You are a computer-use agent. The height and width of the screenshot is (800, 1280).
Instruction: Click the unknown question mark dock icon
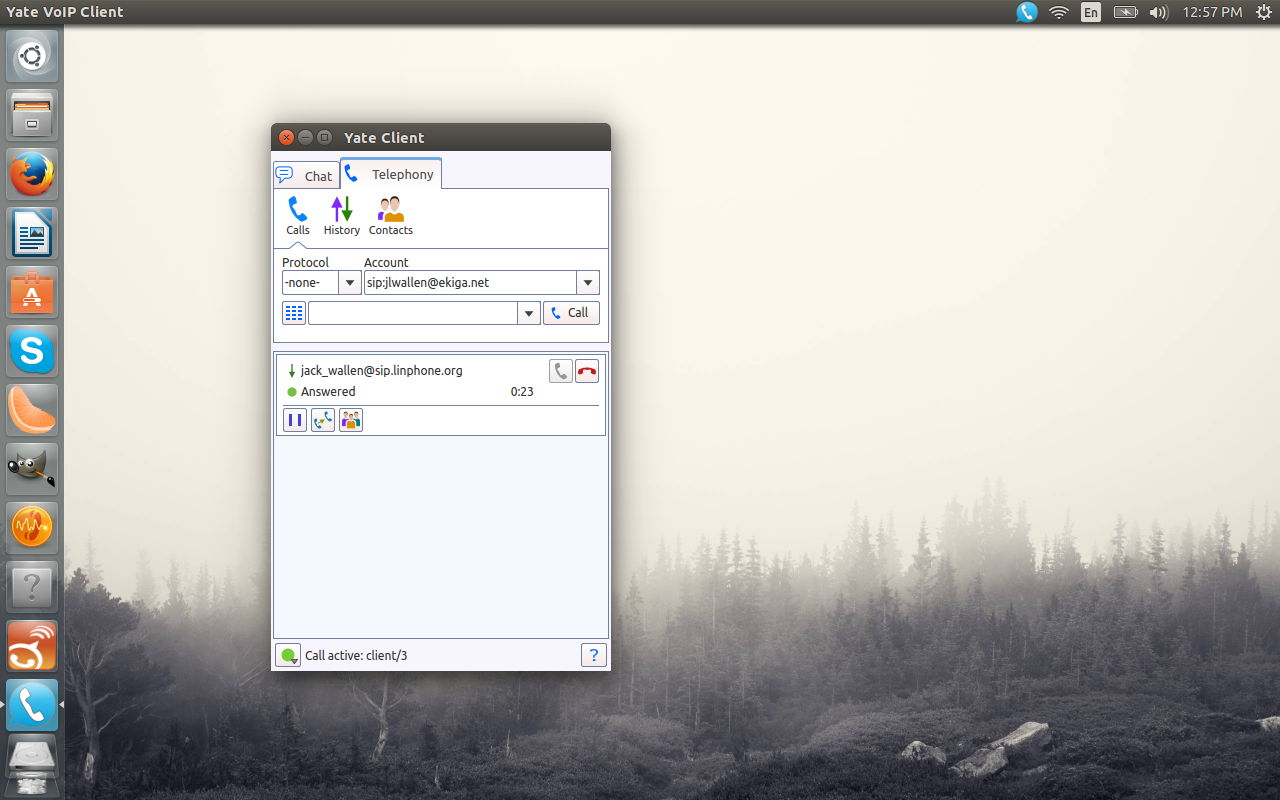coord(32,587)
